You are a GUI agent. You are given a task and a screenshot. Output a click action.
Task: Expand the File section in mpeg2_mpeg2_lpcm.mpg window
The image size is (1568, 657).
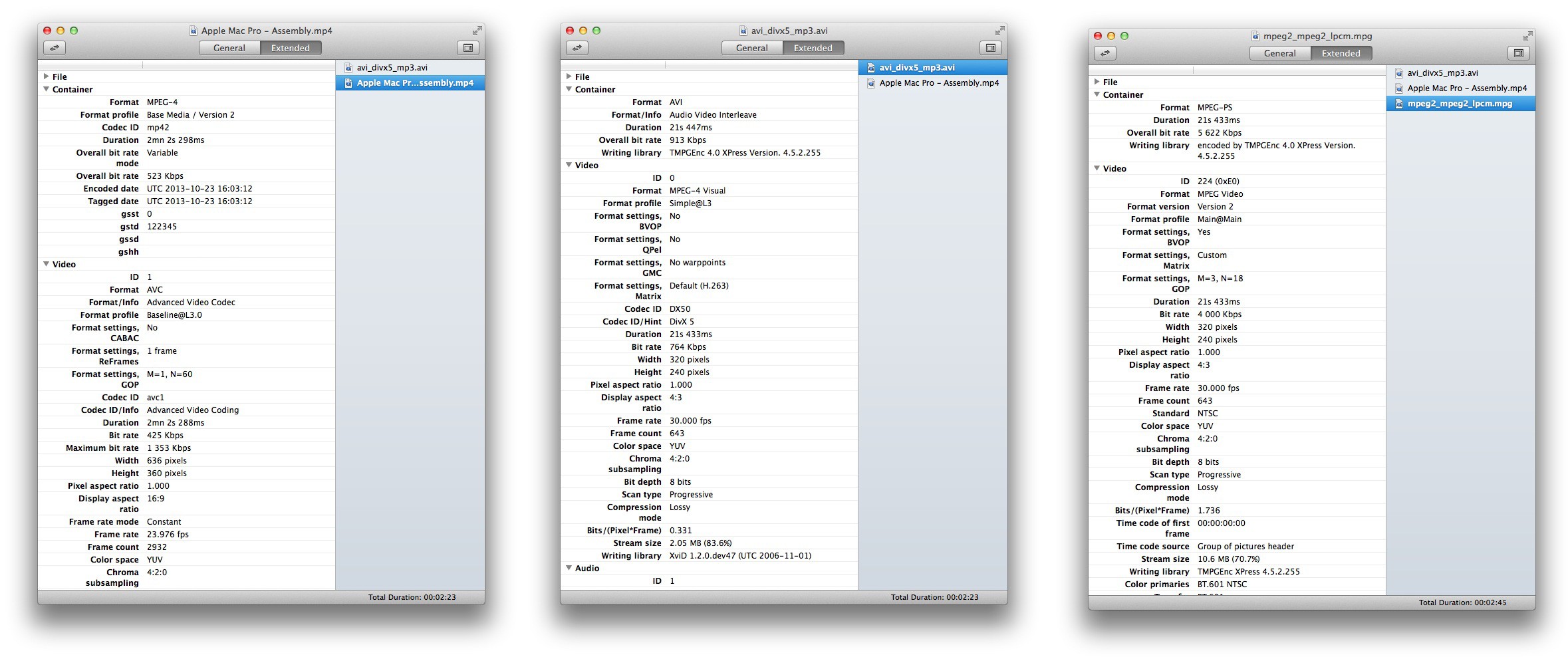(1097, 82)
